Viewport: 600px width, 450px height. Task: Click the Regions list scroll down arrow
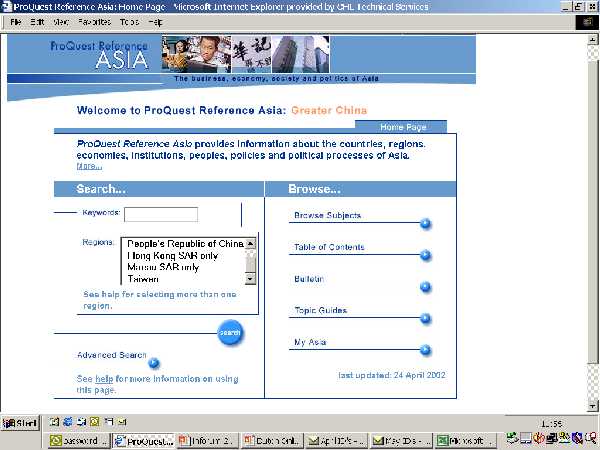click(250, 279)
